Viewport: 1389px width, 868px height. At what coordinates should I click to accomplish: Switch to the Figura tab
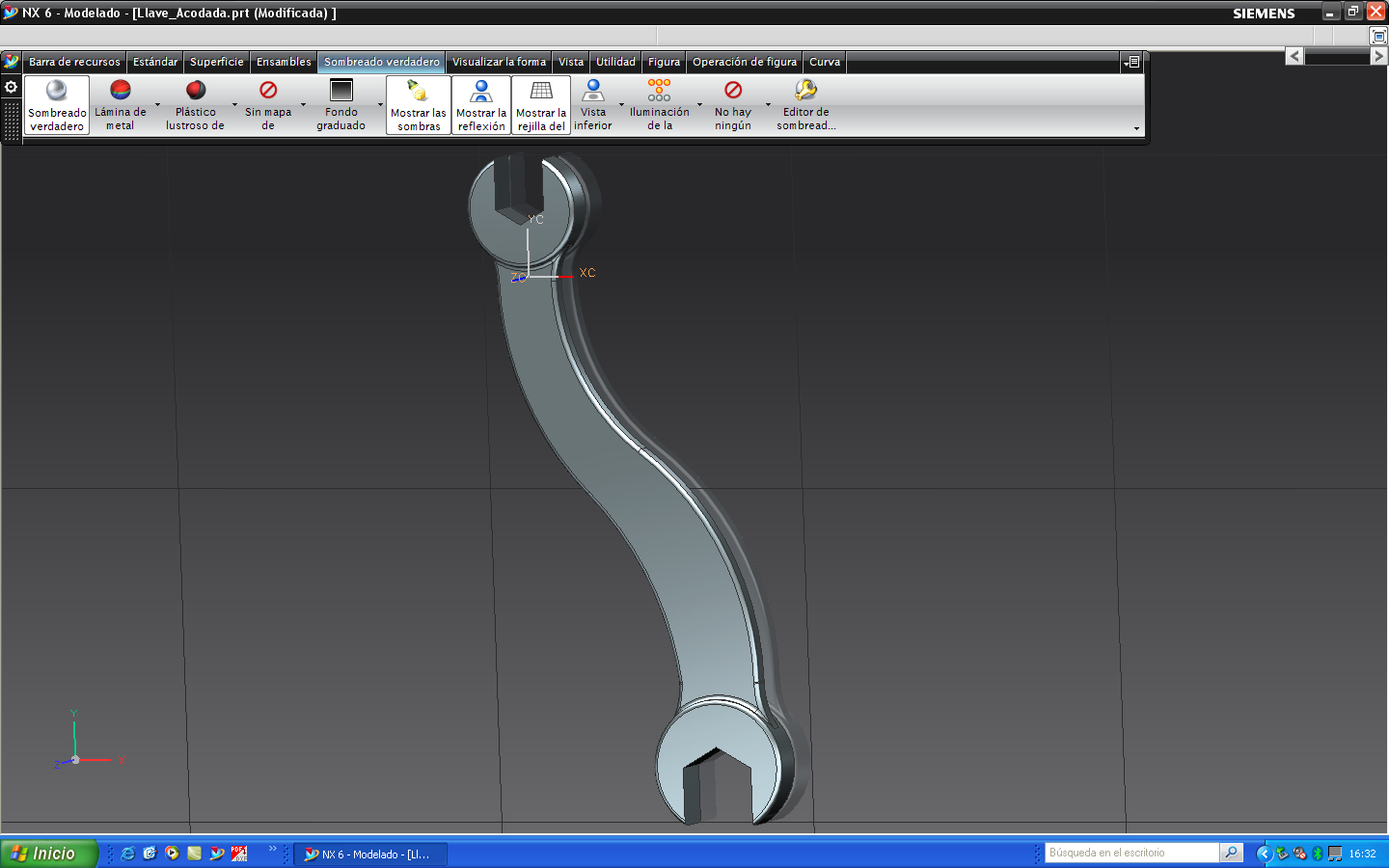click(x=664, y=62)
